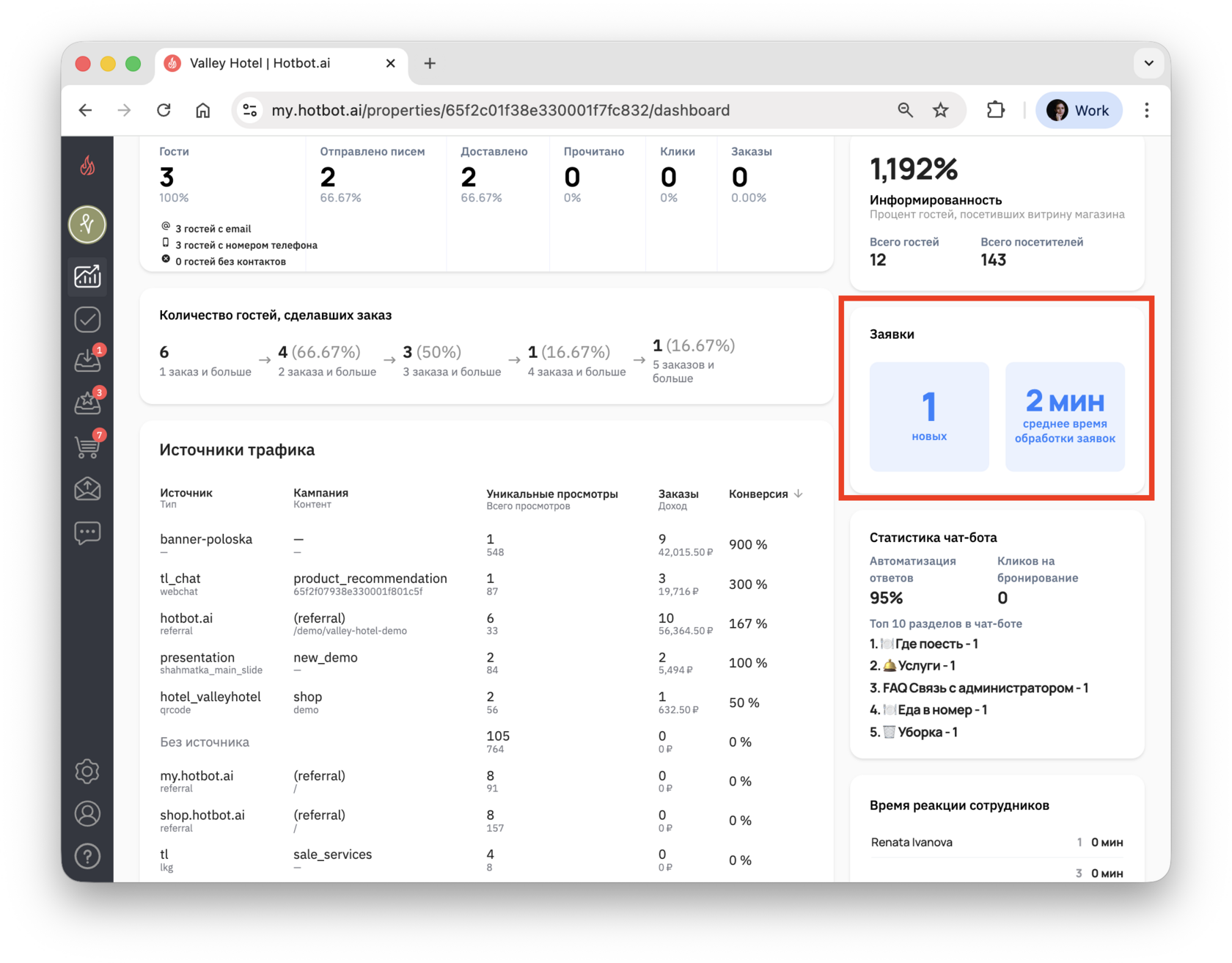Click 3 гостей с номером телефона line
This screenshot has width=1232, height=963.
[240, 245]
